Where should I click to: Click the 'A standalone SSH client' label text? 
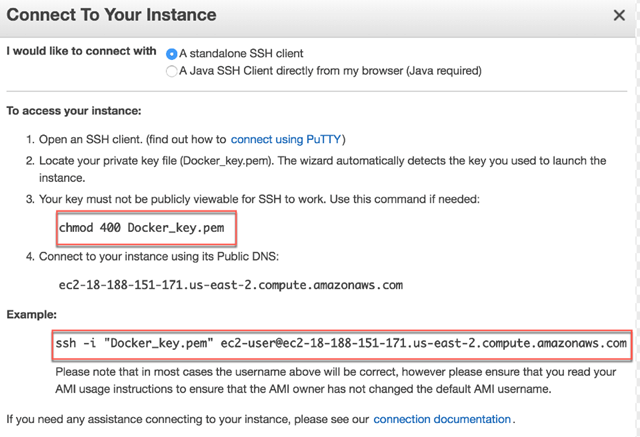[x=242, y=53]
